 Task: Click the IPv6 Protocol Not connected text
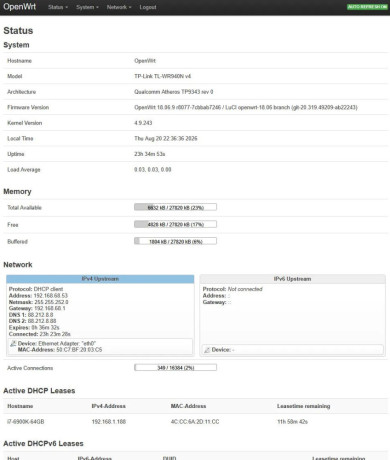(232, 289)
